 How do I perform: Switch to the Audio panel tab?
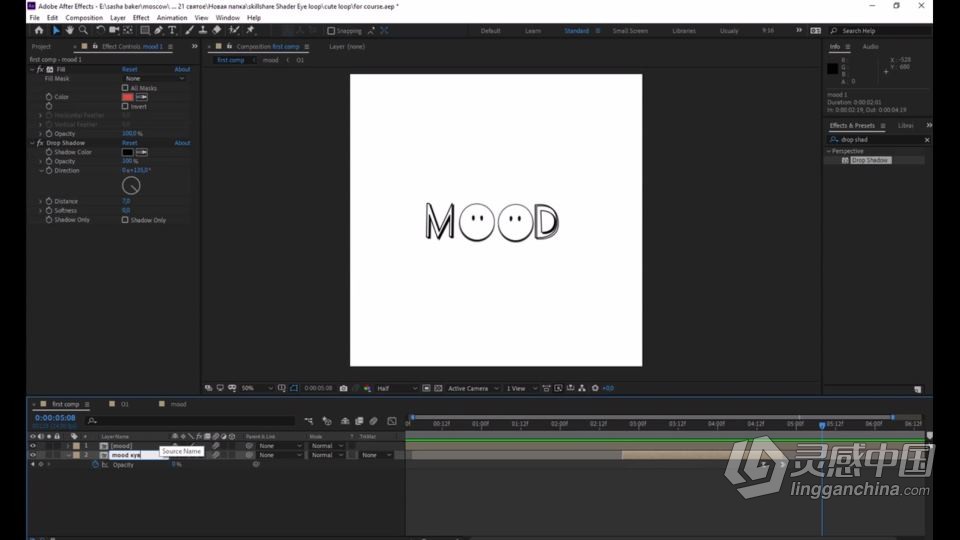point(871,47)
